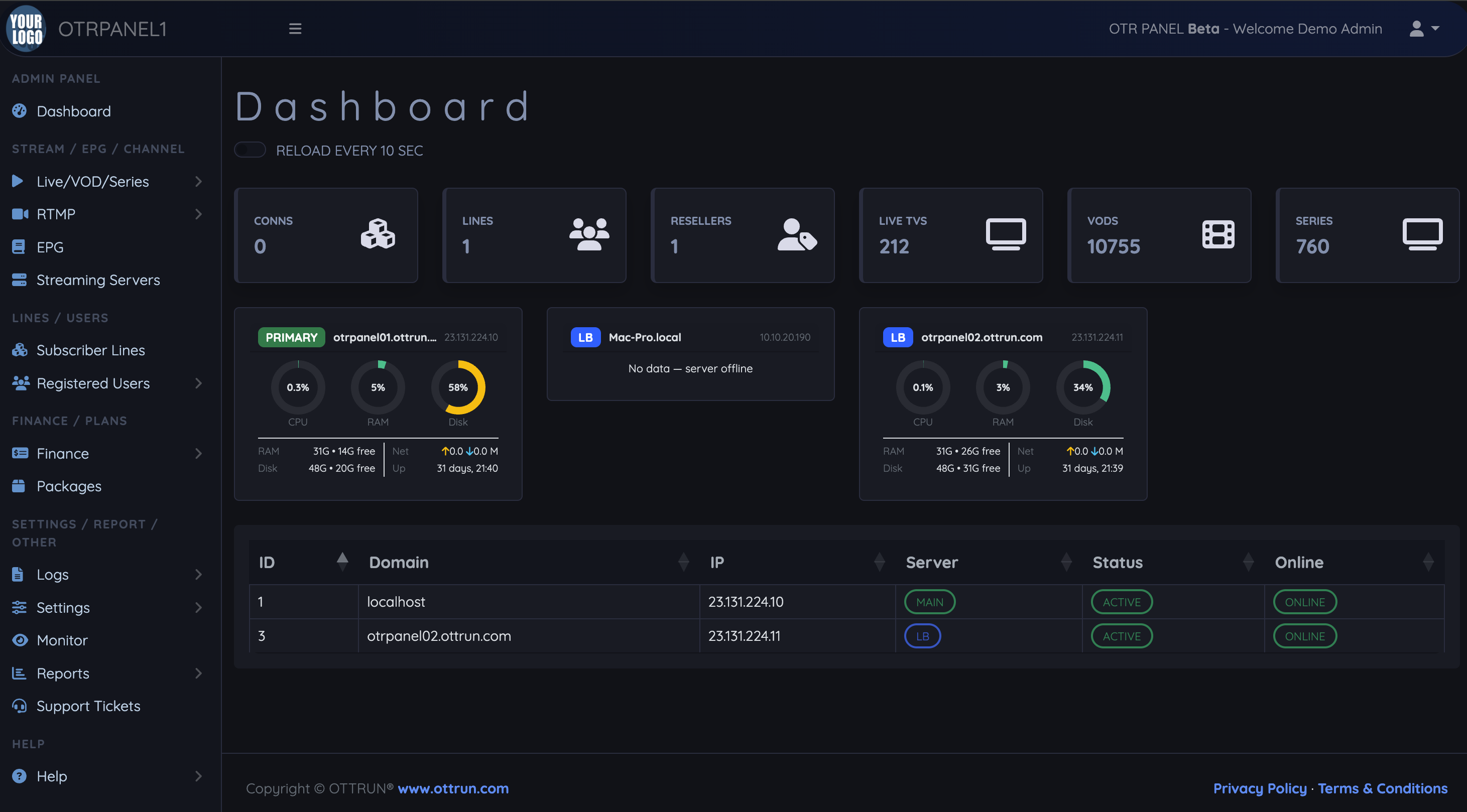Visit the www.ottrun.com link
Image resolution: width=1467 pixels, height=812 pixels.
[x=453, y=788]
